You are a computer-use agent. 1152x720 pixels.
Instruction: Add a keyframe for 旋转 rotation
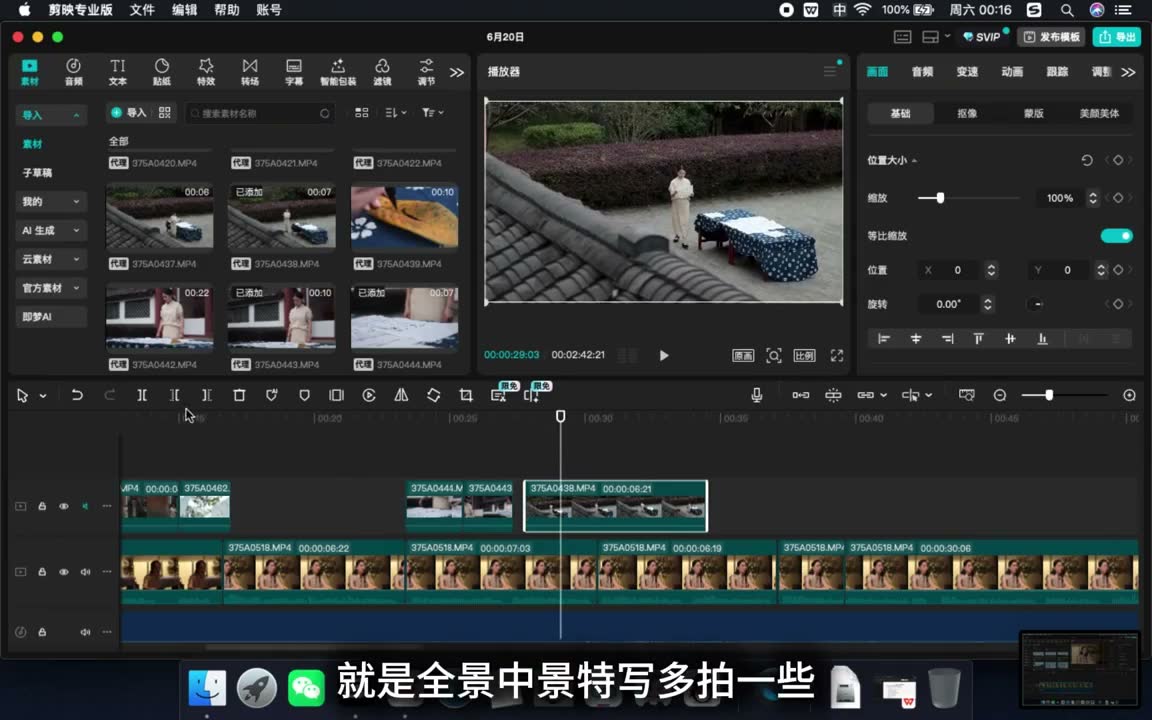point(1117,304)
